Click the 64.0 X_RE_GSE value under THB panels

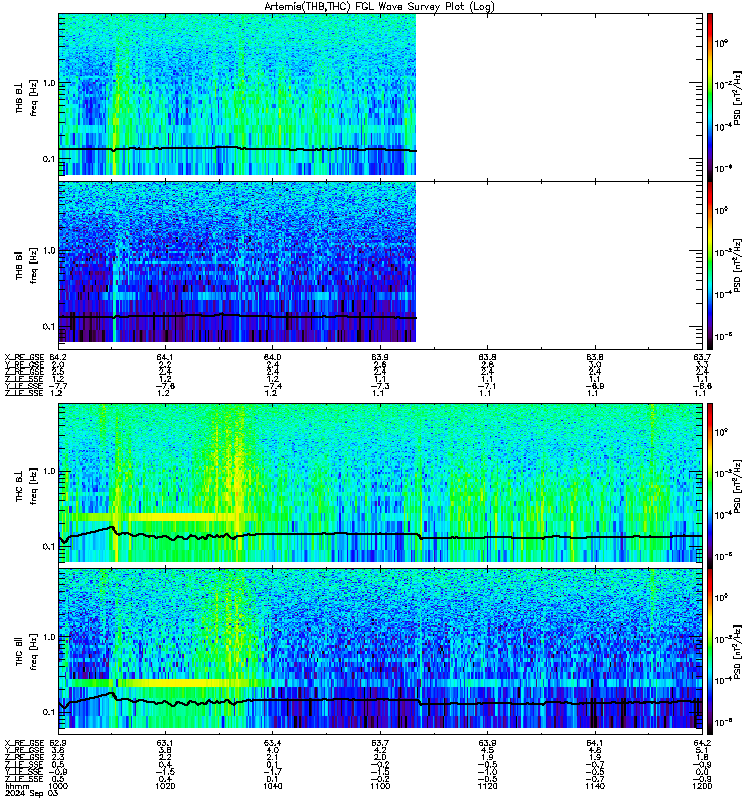[272, 357]
